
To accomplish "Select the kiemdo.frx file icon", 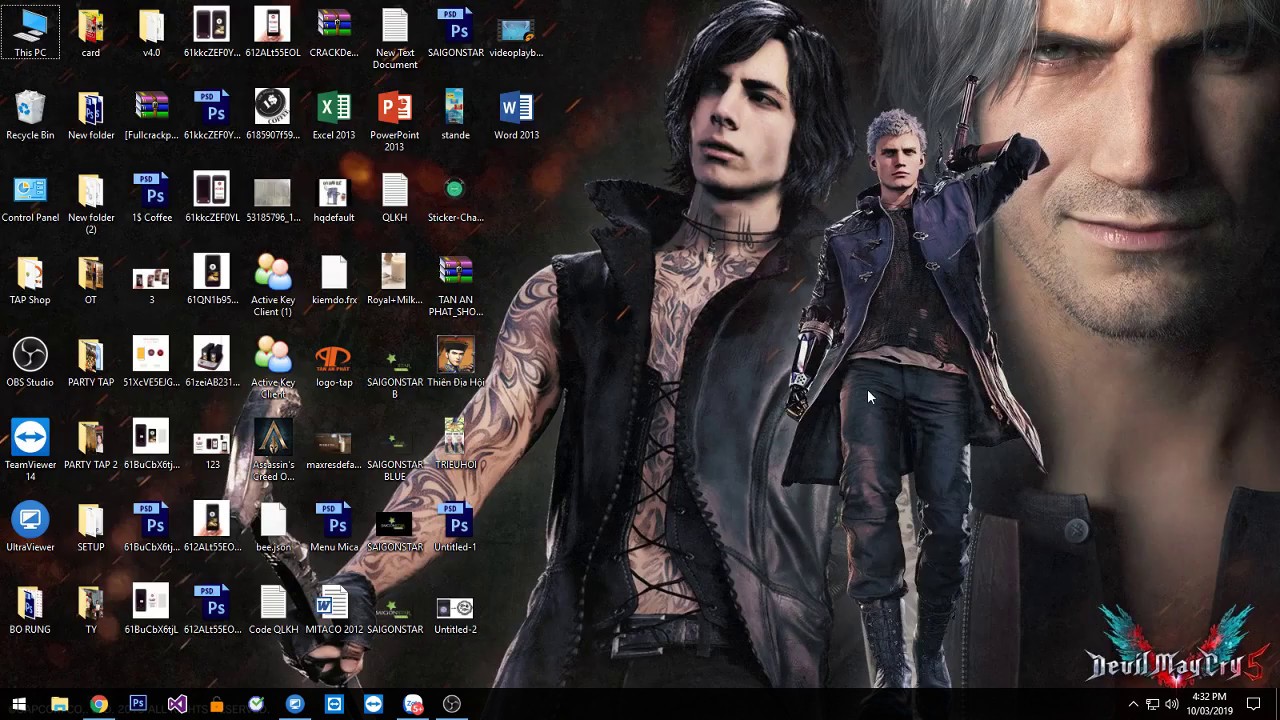I will [x=334, y=281].
